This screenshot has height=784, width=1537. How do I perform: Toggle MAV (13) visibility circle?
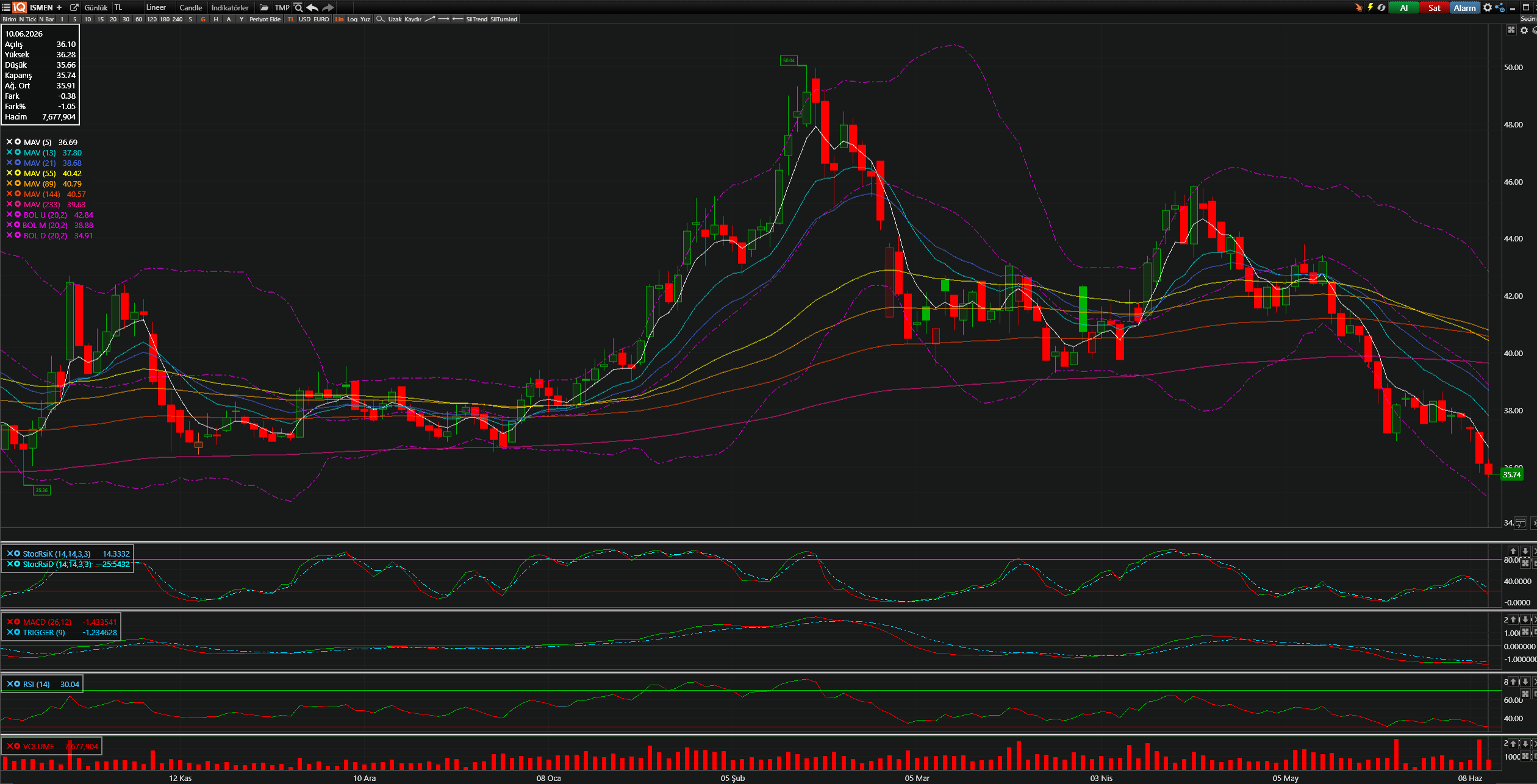point(18,152)
